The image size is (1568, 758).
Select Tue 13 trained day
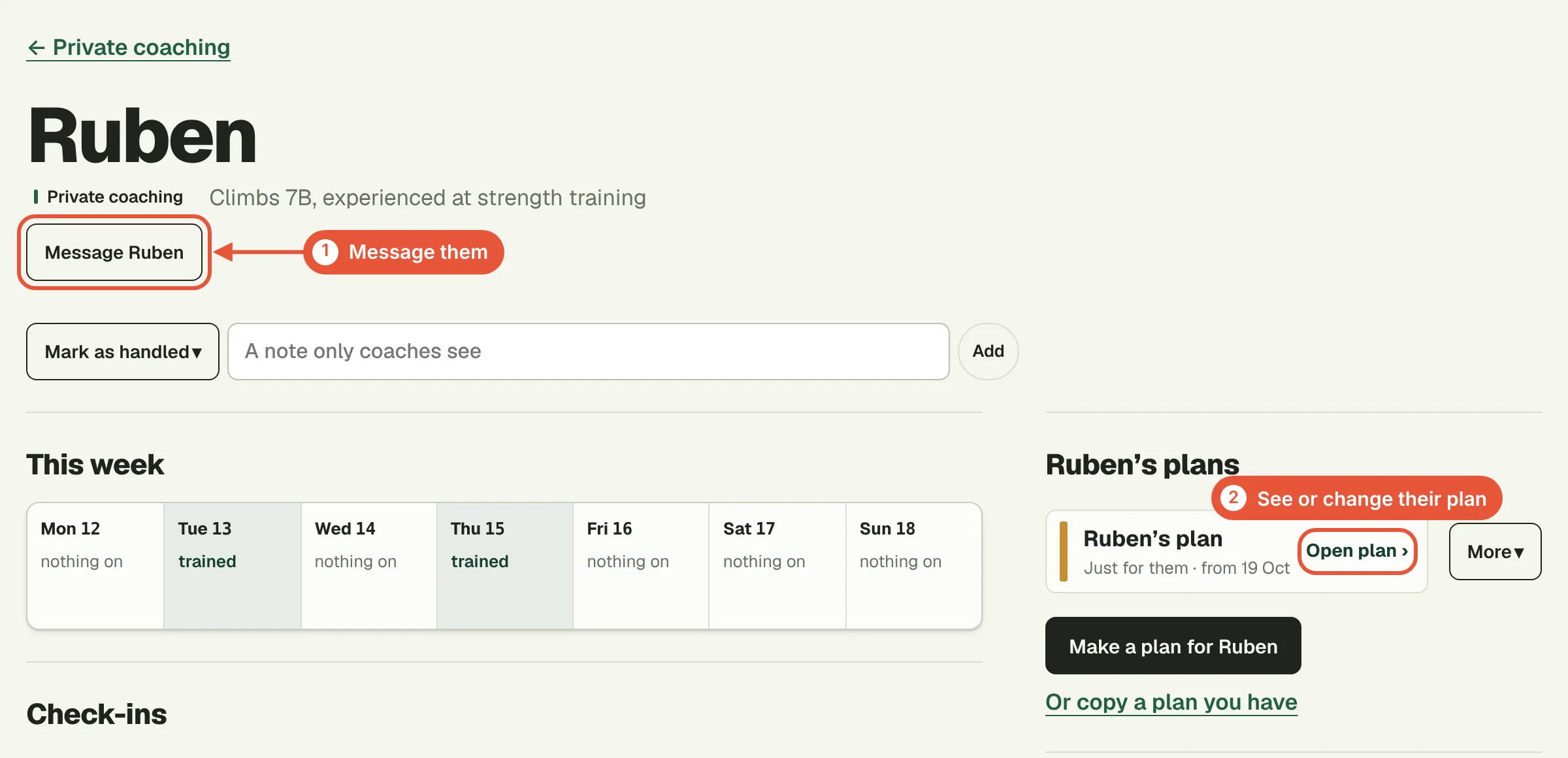tap(233, 566)
